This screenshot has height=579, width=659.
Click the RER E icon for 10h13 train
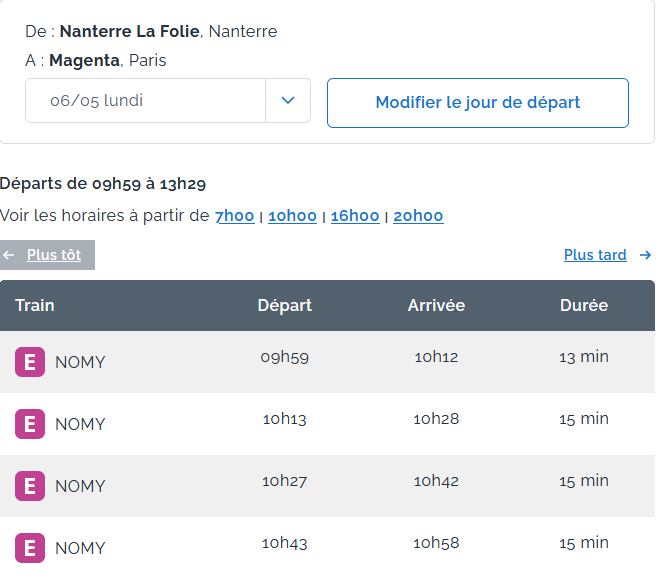pos(30,424)
